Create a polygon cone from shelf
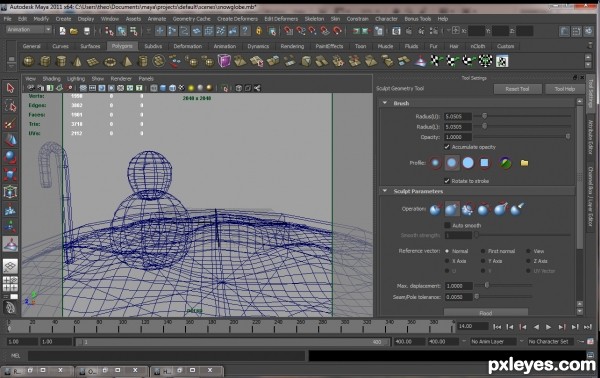This screenshot has height=378, width=600. click(77, 61)
